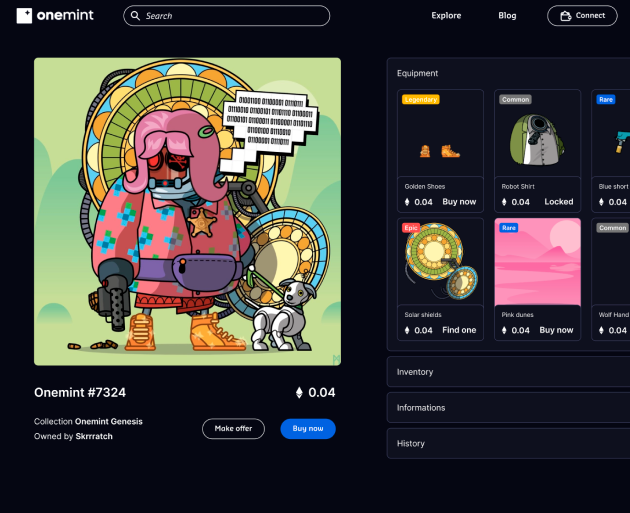Click the onemint wordmark text
The width and height of the screenshot is (630, 513).
point(65,16)
